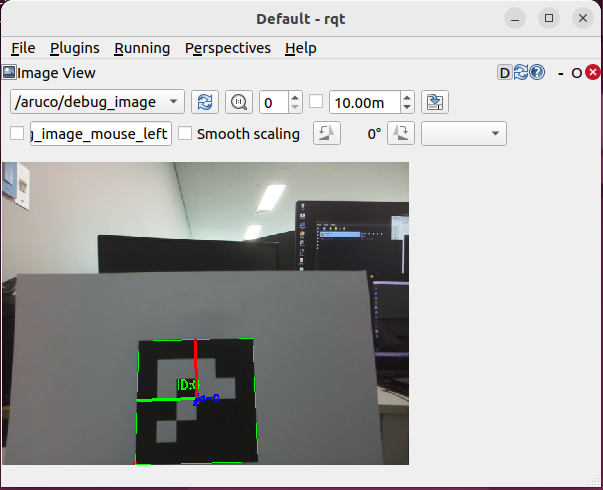Undock the Image View panel with O button
This screenshot has height=490, width=603.
point(576,73)
